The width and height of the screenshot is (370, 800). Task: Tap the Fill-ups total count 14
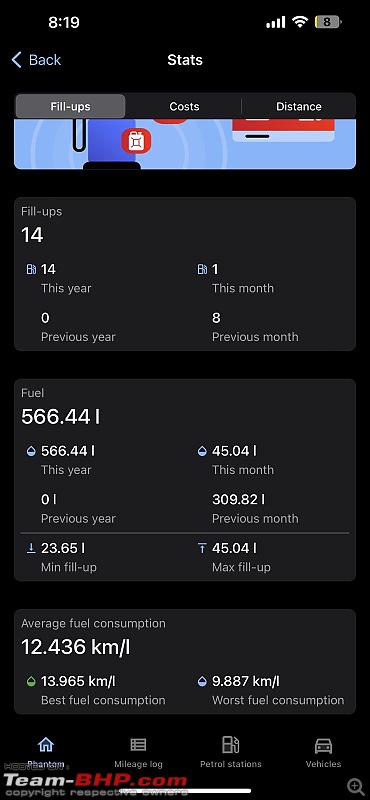pos(32,235)
